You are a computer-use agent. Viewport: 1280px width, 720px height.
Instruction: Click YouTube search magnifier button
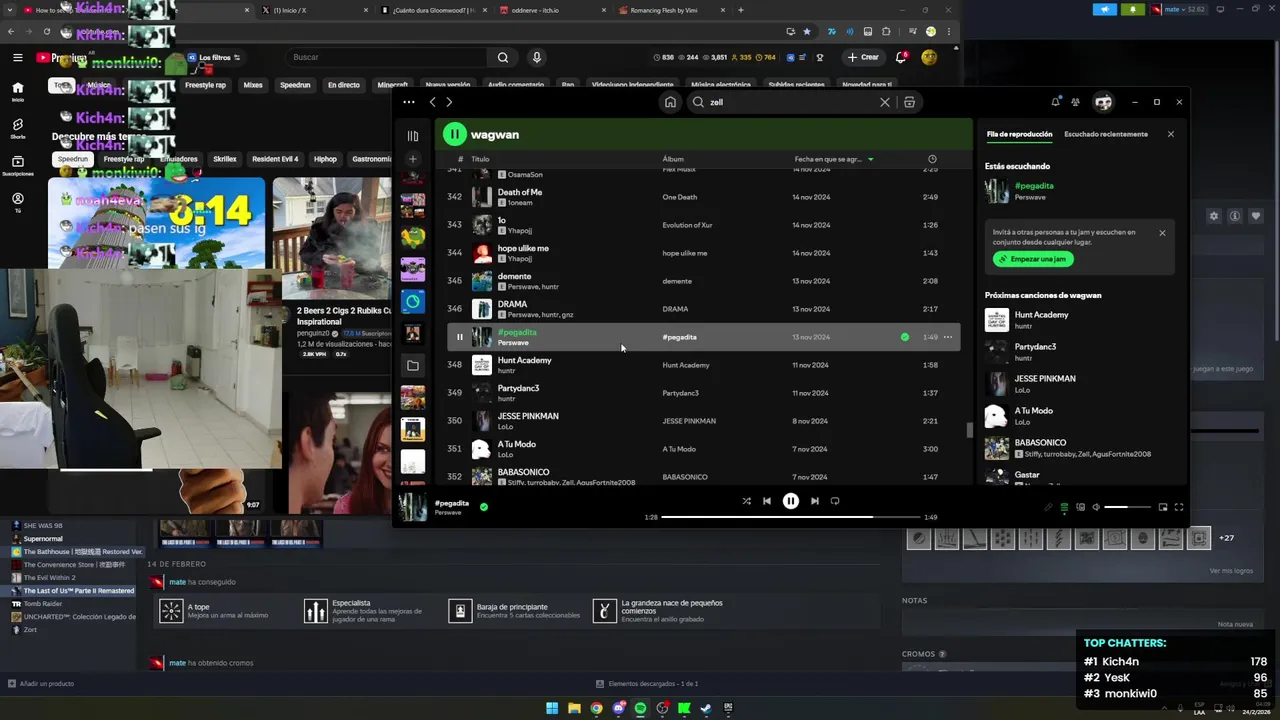503,57
